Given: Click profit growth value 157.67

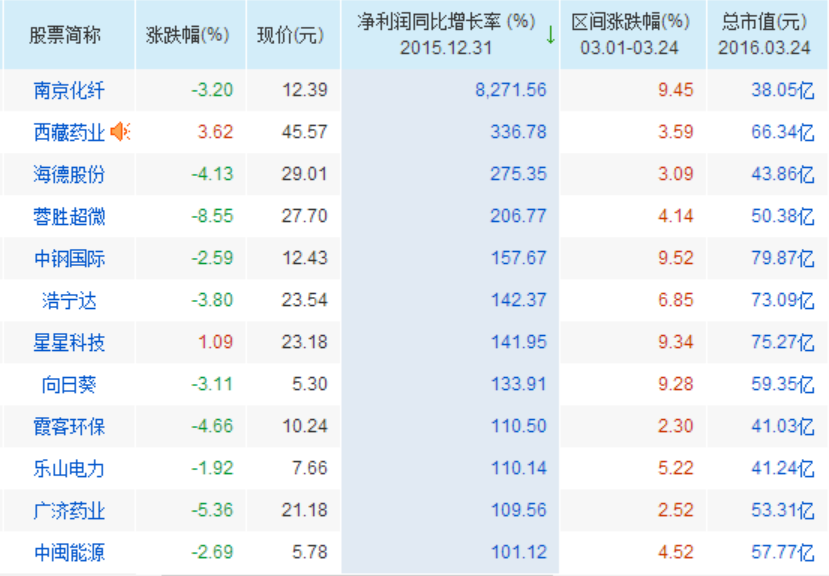Looking at the screenshot, I should tap(519, 258).
